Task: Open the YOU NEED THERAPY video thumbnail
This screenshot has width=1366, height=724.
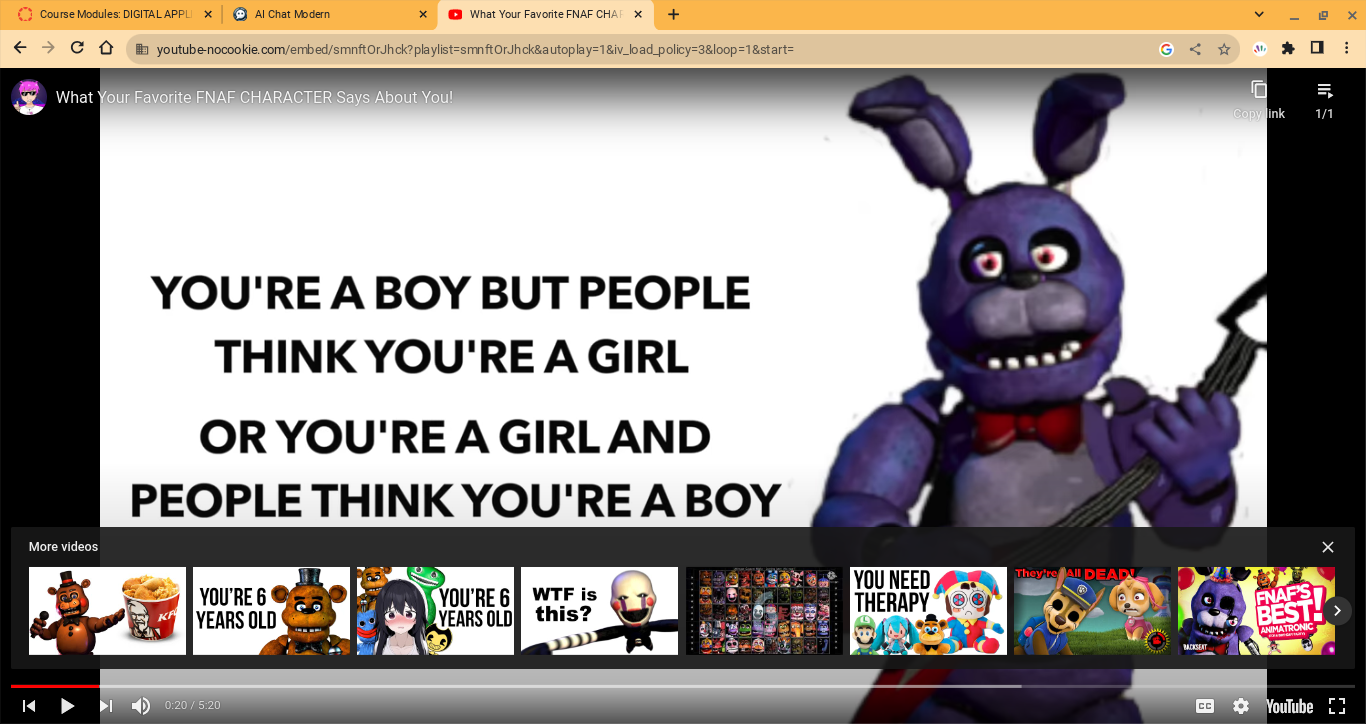Action: pyautogui.click(x=928, y=611)
